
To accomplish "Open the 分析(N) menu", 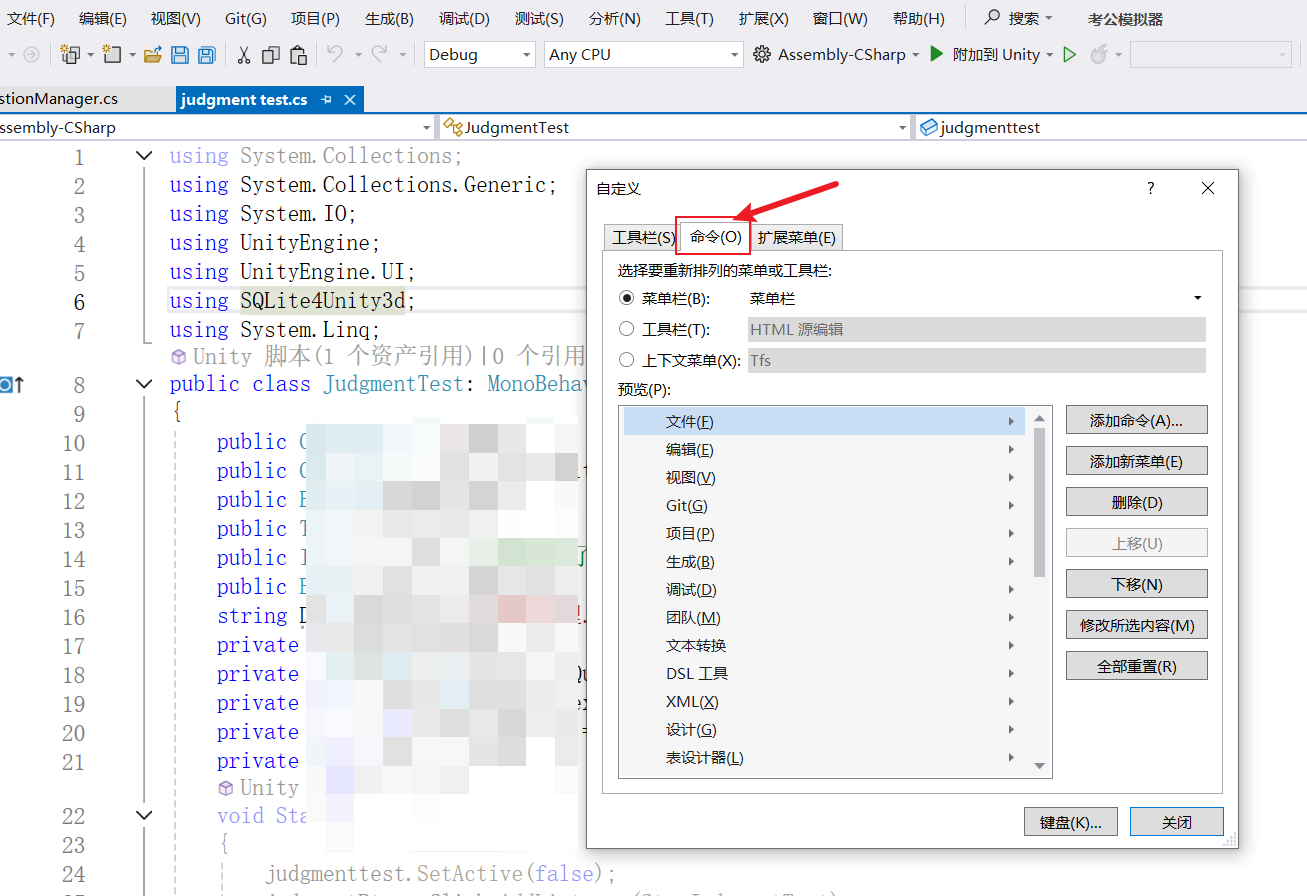I will [615, 18].
